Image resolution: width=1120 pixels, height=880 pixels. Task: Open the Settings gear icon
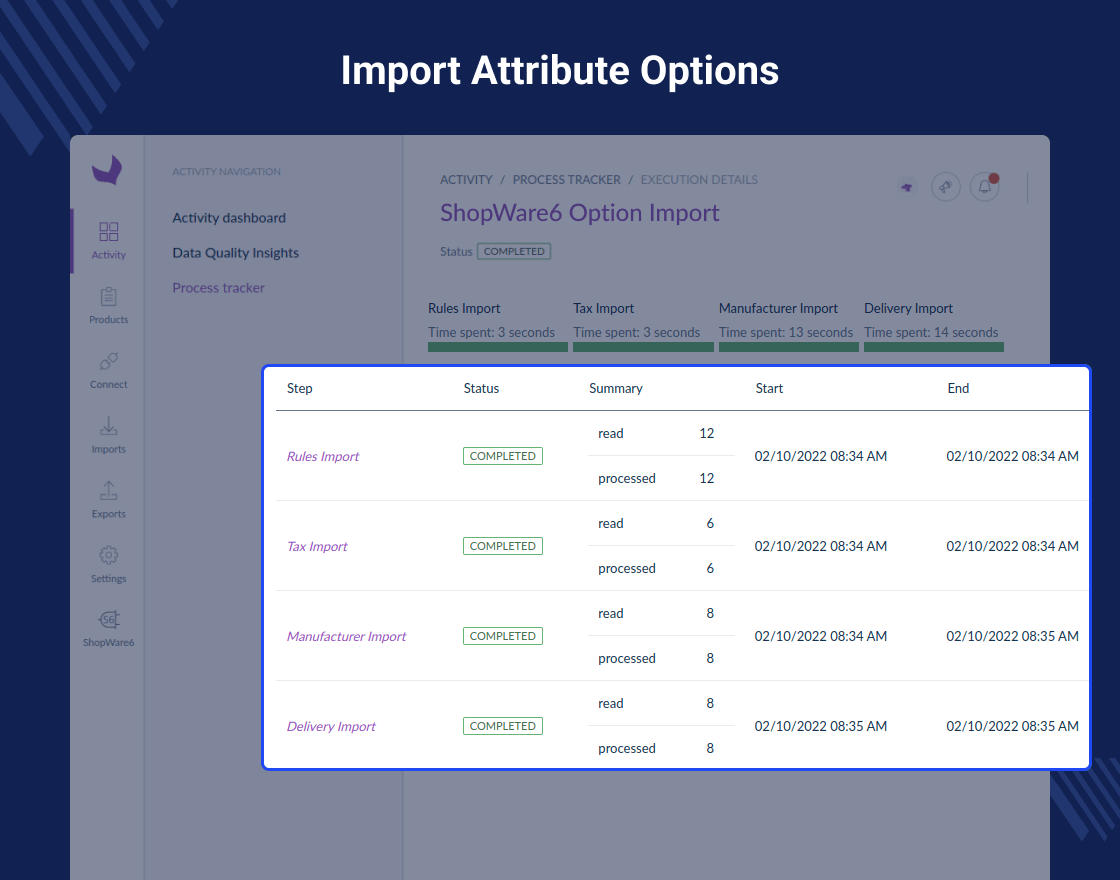click(x=109, y=555)
